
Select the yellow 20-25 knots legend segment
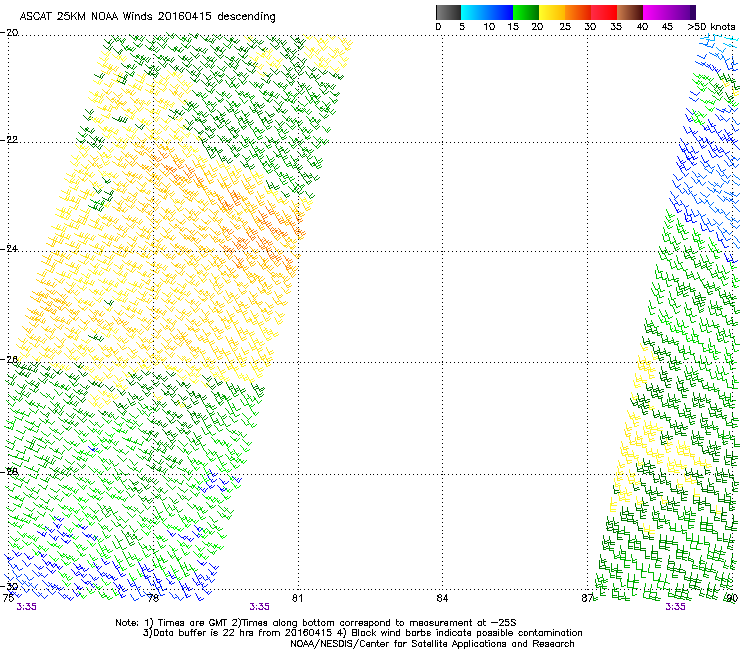point(552,12)
